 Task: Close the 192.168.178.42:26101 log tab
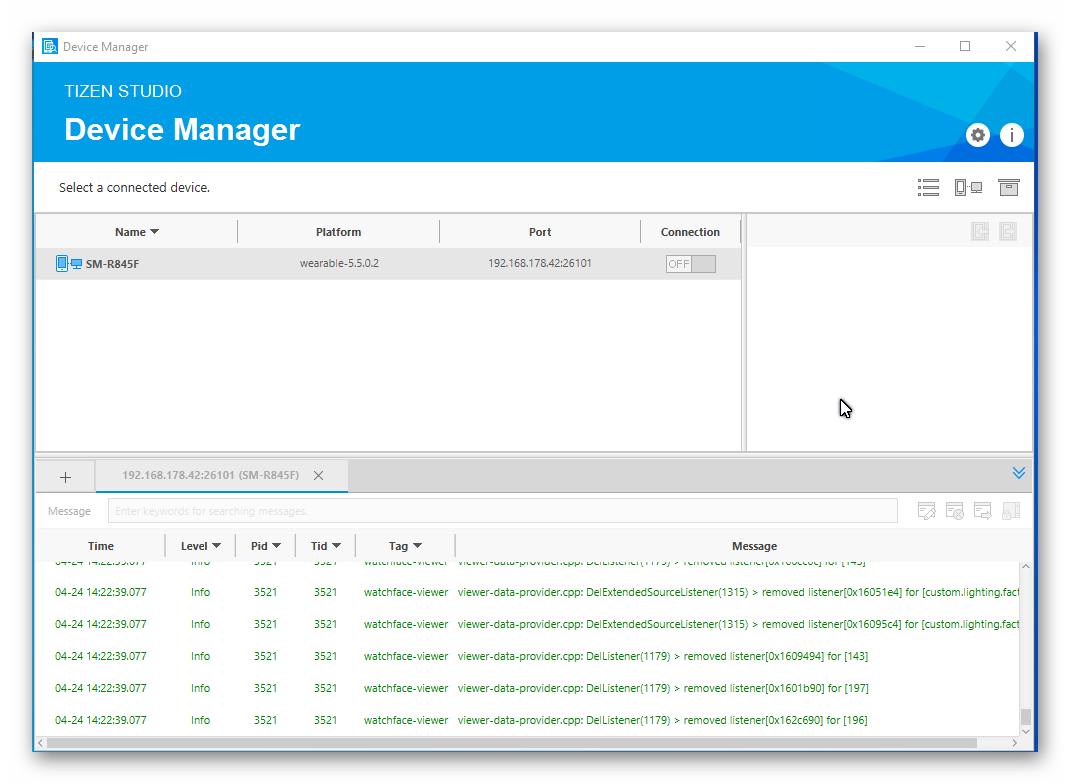[319, 476]
